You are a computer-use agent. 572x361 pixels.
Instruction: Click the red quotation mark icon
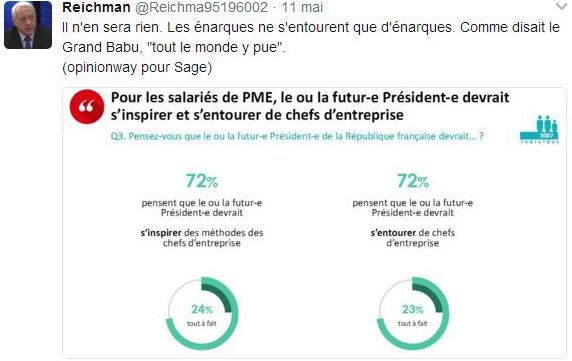coord(87,107)
